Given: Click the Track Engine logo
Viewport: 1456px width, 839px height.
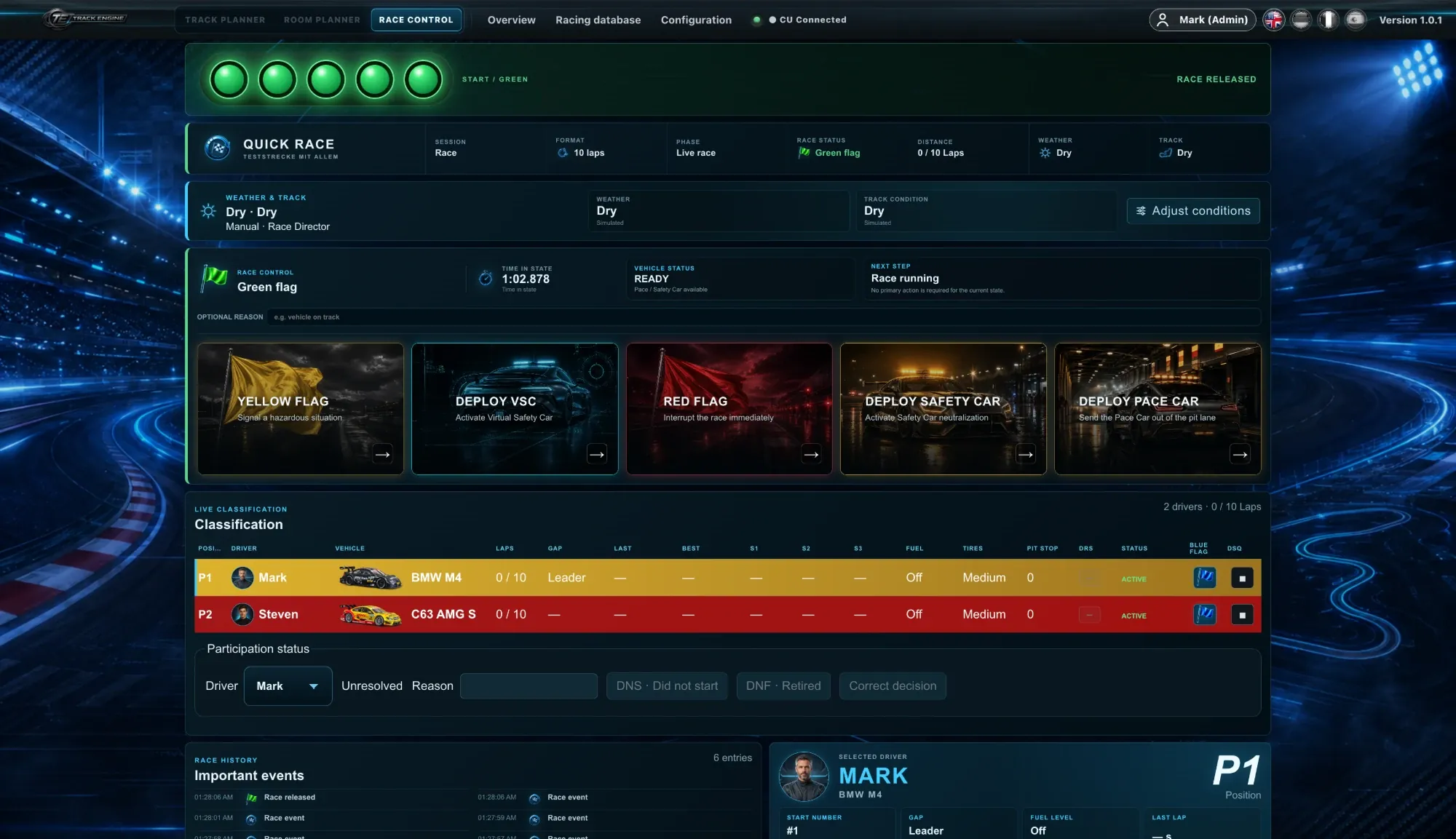Looking at the screenshot, I should [84, 18].
